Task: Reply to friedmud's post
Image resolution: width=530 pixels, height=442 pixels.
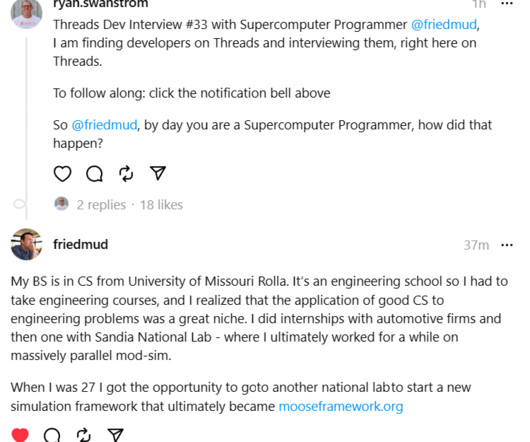Action: [52, 435]
